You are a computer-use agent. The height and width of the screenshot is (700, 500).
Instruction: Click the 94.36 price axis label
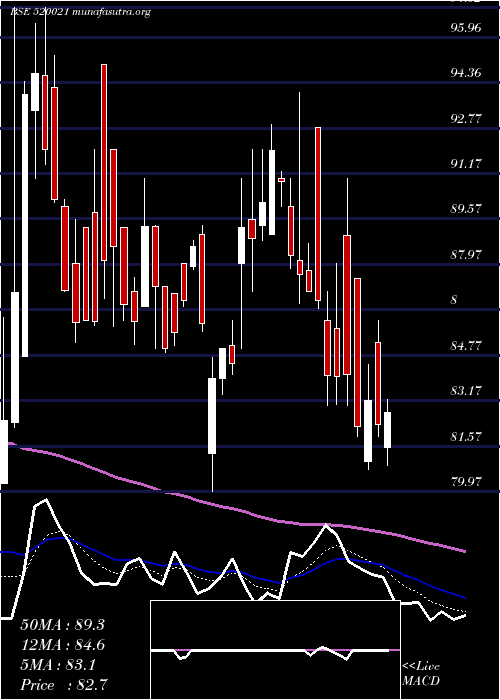[x=466, y=73]
